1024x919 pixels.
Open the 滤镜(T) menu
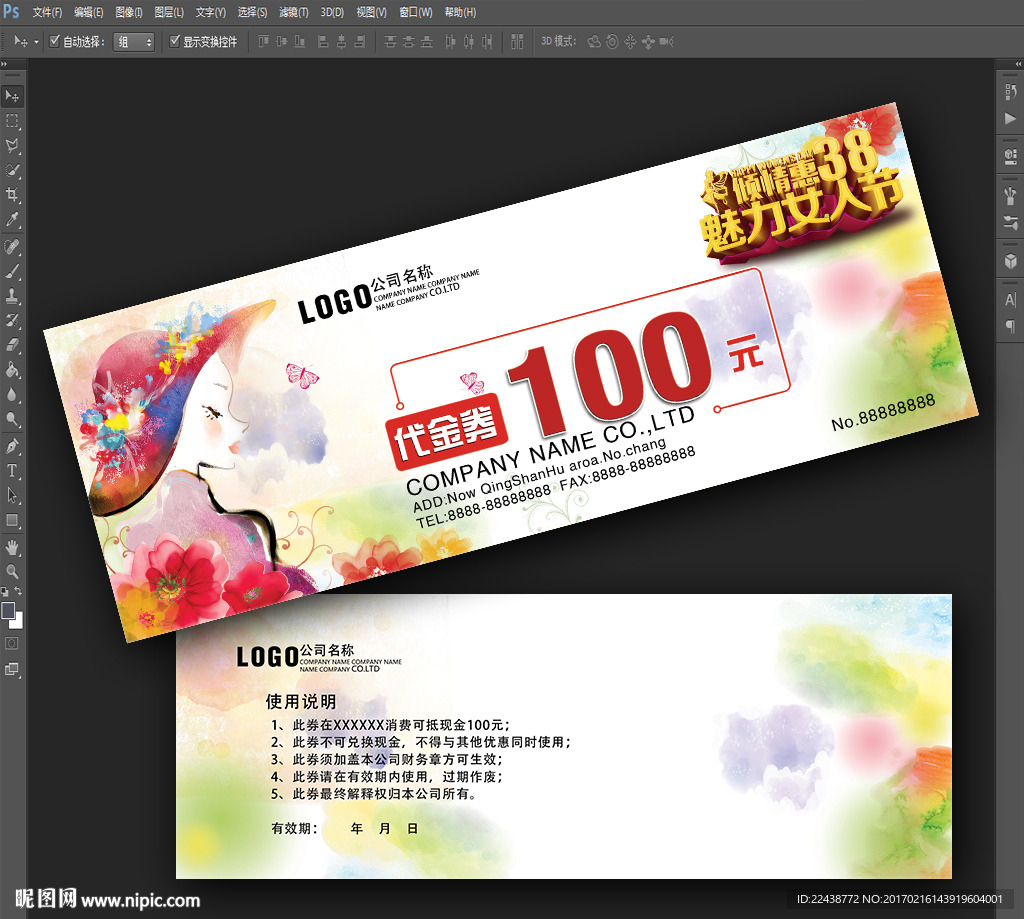(x=294, y=12)
